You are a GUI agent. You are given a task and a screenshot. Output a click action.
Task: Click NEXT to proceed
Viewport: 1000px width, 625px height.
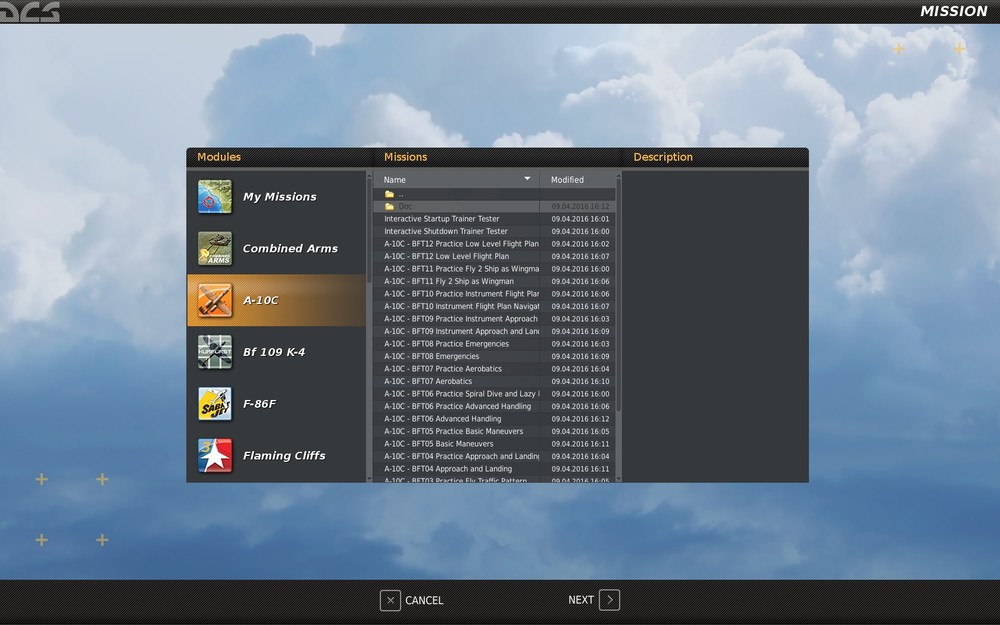pos(594,599)
